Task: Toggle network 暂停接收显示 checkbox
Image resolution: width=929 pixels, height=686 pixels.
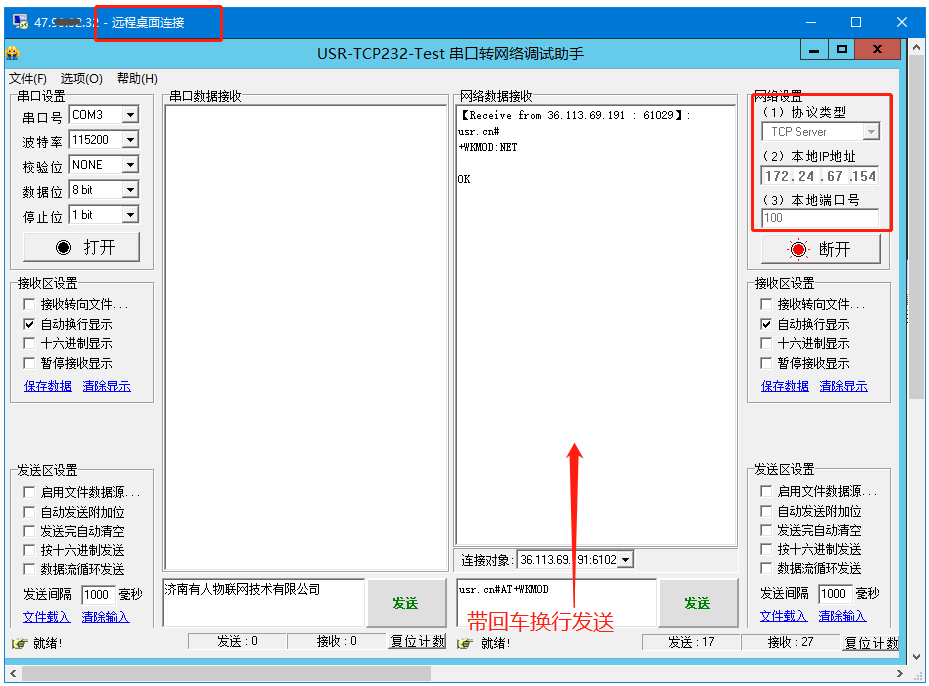Action: pyautogui.click(x=766, y=363)
